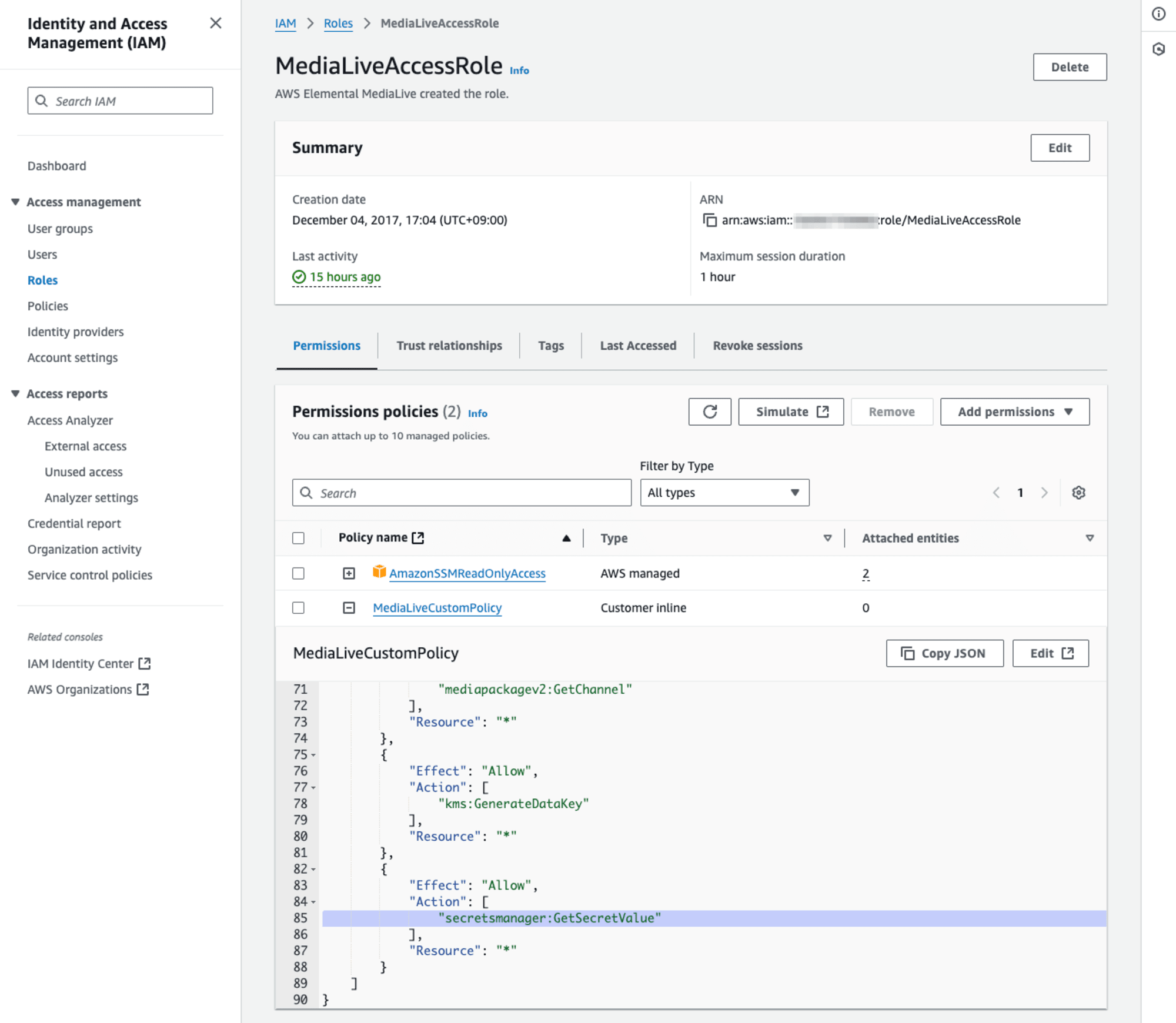Viewport: 1176px width, 1023px height.
Task: Click the green check icon beside 15 hours ago
Action: click(299, 276)
